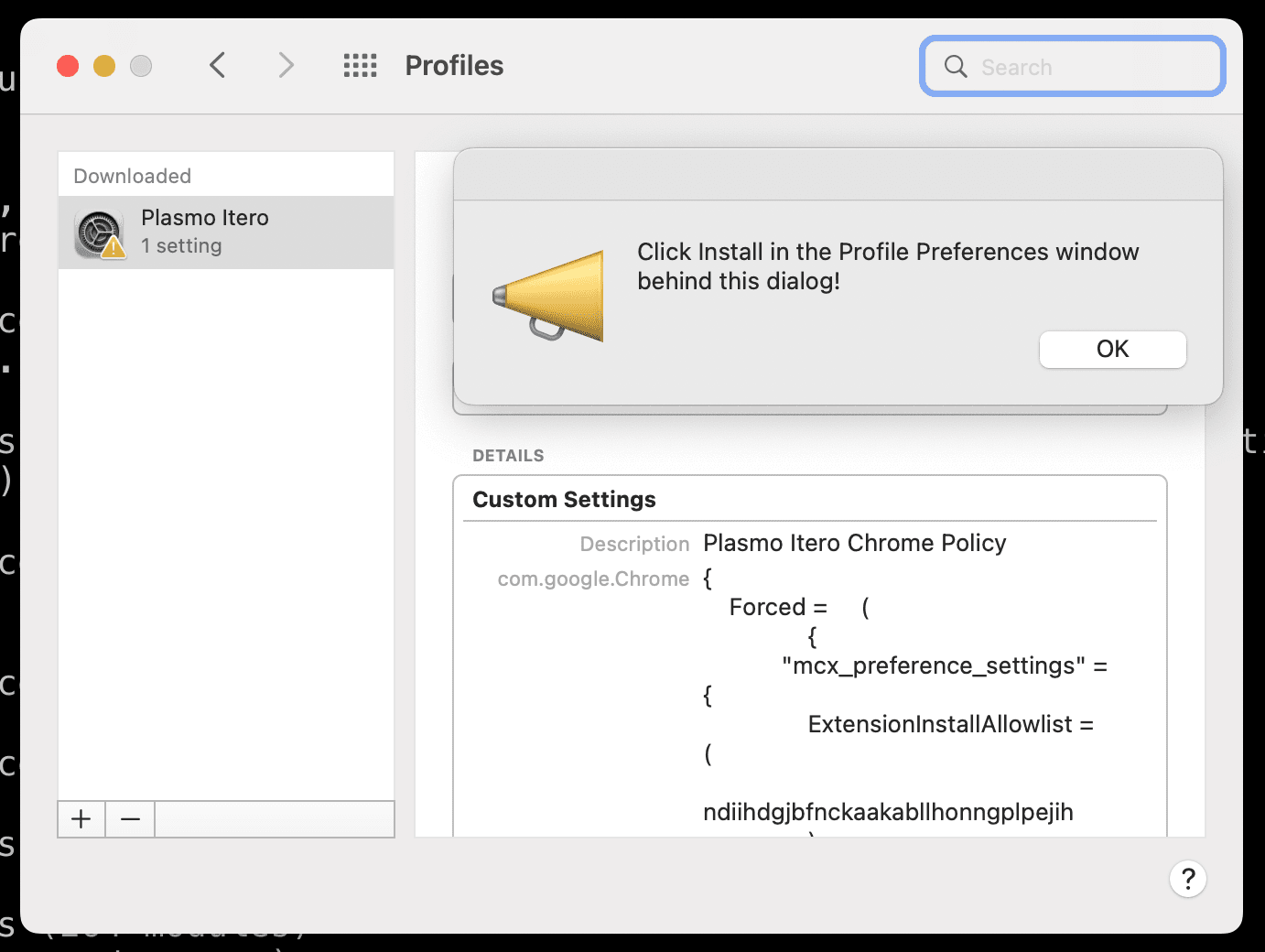Click the magnifying glass search icon
Screen dimensions: 1265x952
coord(956,66)
